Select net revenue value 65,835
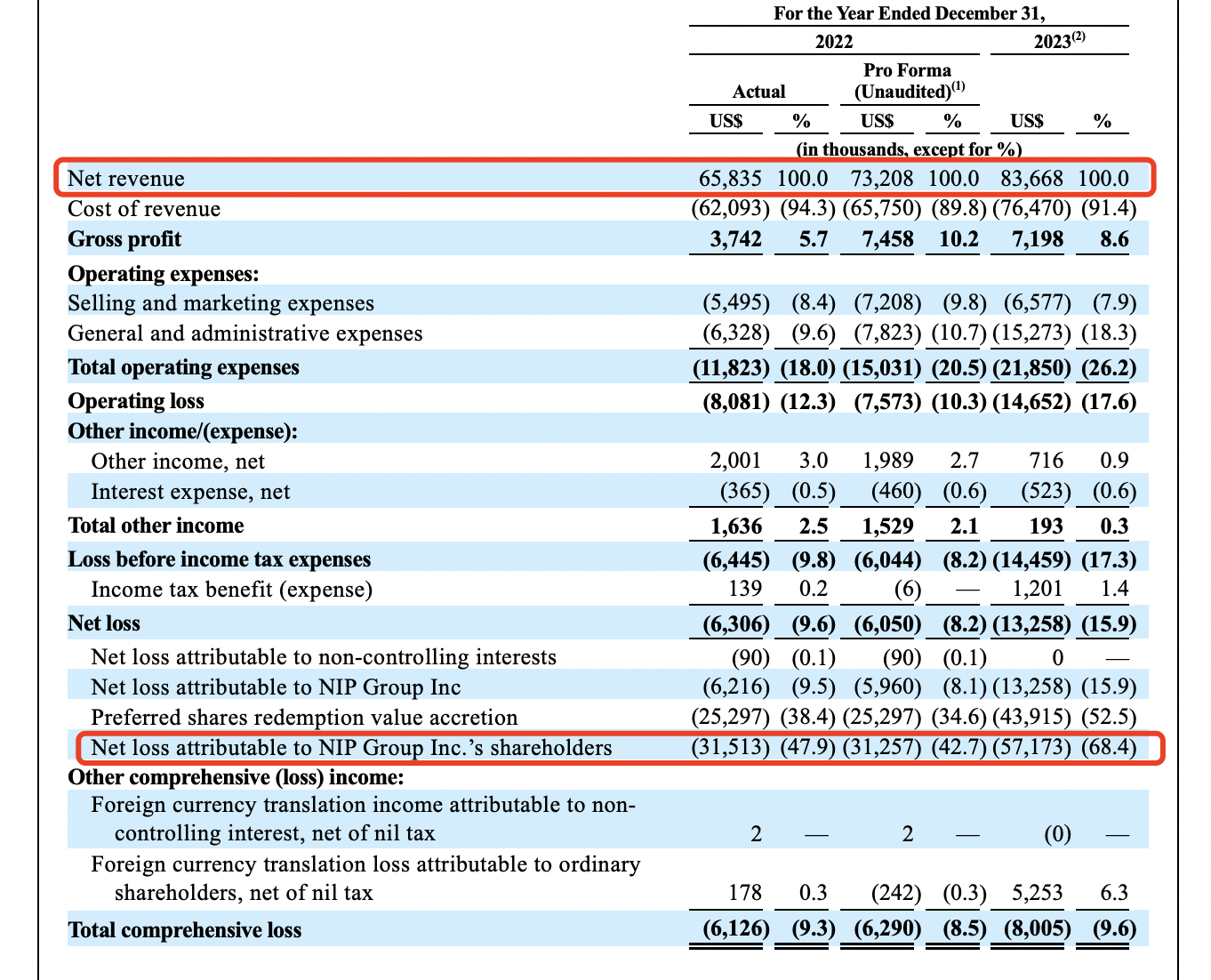 click(x=731, y=179)
